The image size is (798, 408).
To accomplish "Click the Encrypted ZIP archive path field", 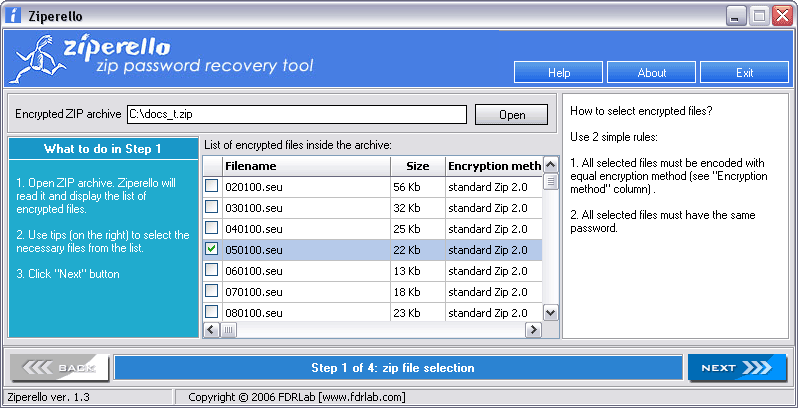I will (x=297, y=114).
